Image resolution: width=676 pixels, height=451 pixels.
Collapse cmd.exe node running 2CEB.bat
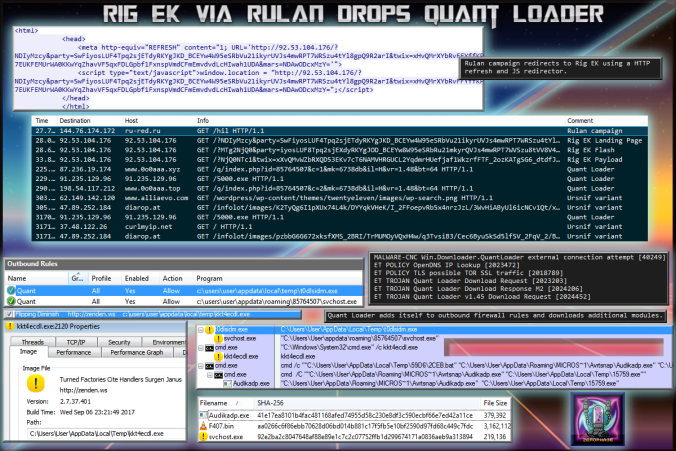click(201, 366)
